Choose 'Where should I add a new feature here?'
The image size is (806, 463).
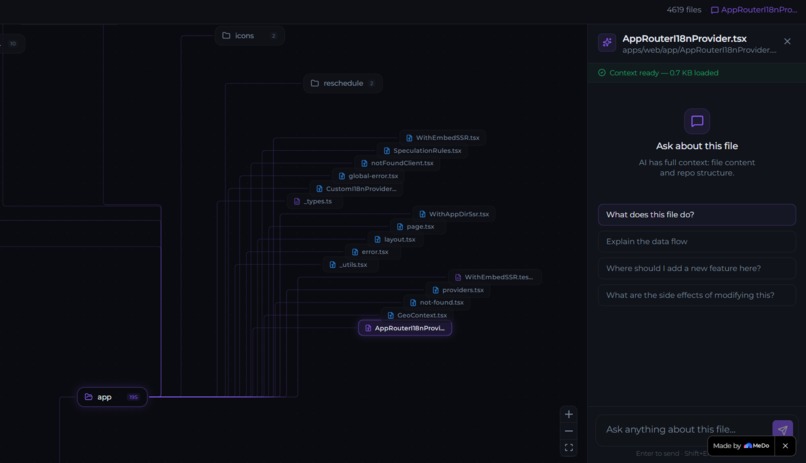tap(697, 268)
